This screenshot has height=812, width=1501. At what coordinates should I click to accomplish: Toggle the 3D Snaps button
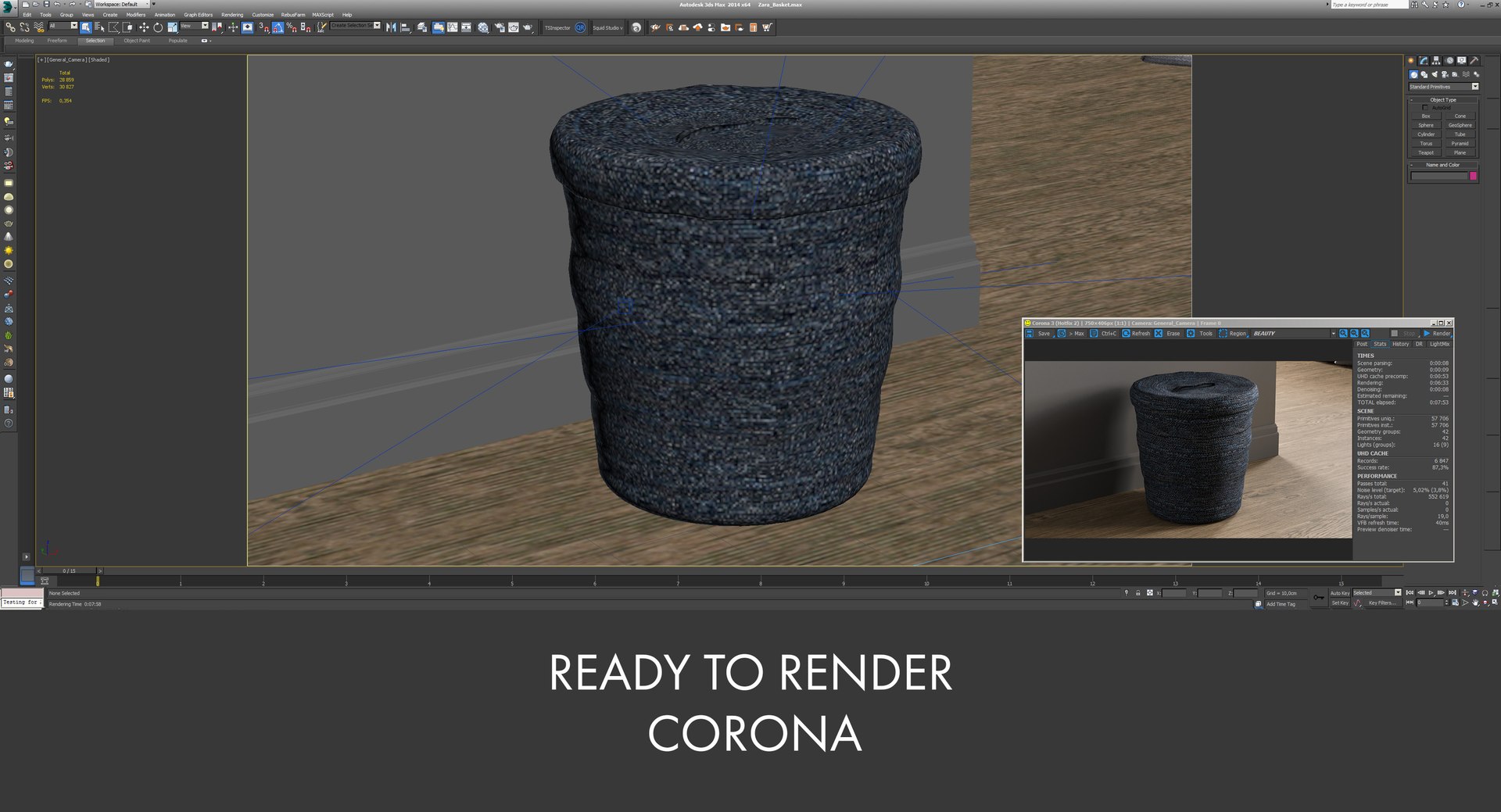coord(263,27)
